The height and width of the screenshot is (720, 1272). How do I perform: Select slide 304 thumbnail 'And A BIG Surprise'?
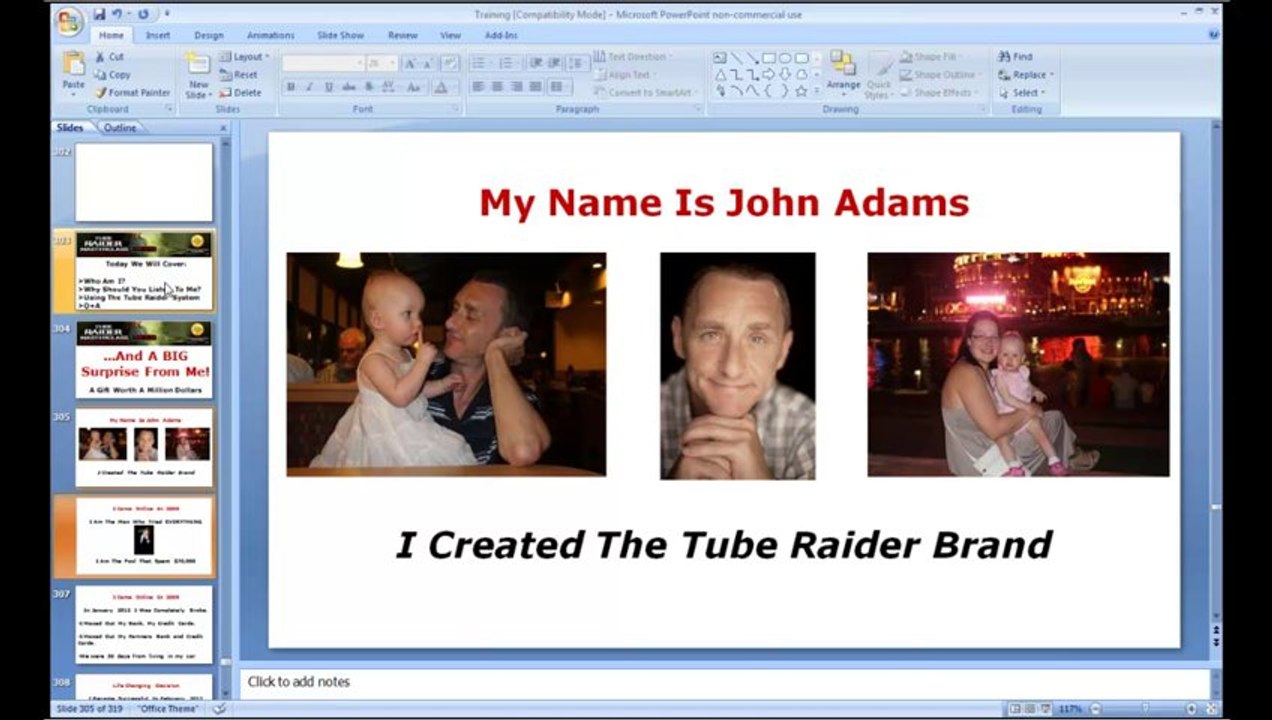coord(144,359)
